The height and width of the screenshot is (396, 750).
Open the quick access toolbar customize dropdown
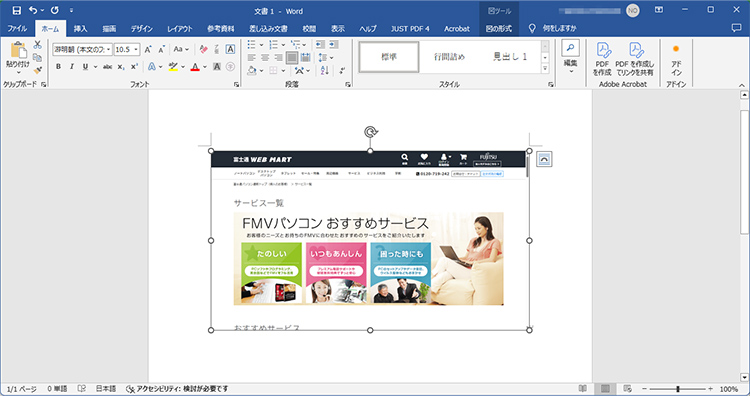[x=71, y=11]
